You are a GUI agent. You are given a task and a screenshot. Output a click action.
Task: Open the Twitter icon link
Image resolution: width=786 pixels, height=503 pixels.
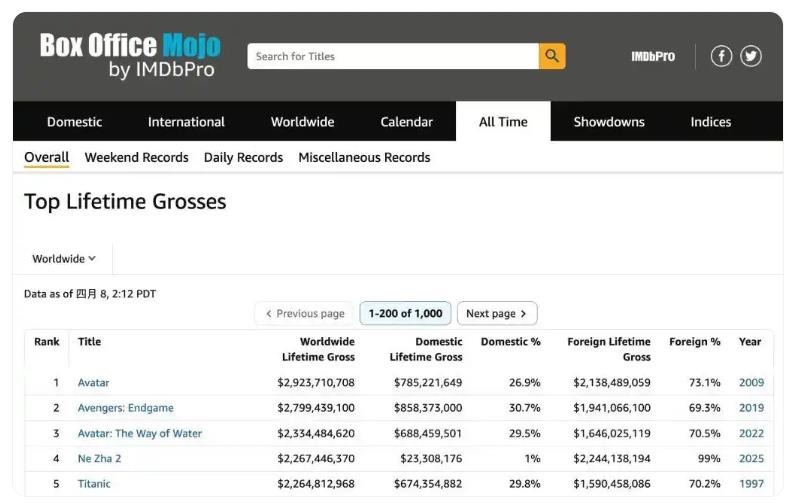(751, 56)
